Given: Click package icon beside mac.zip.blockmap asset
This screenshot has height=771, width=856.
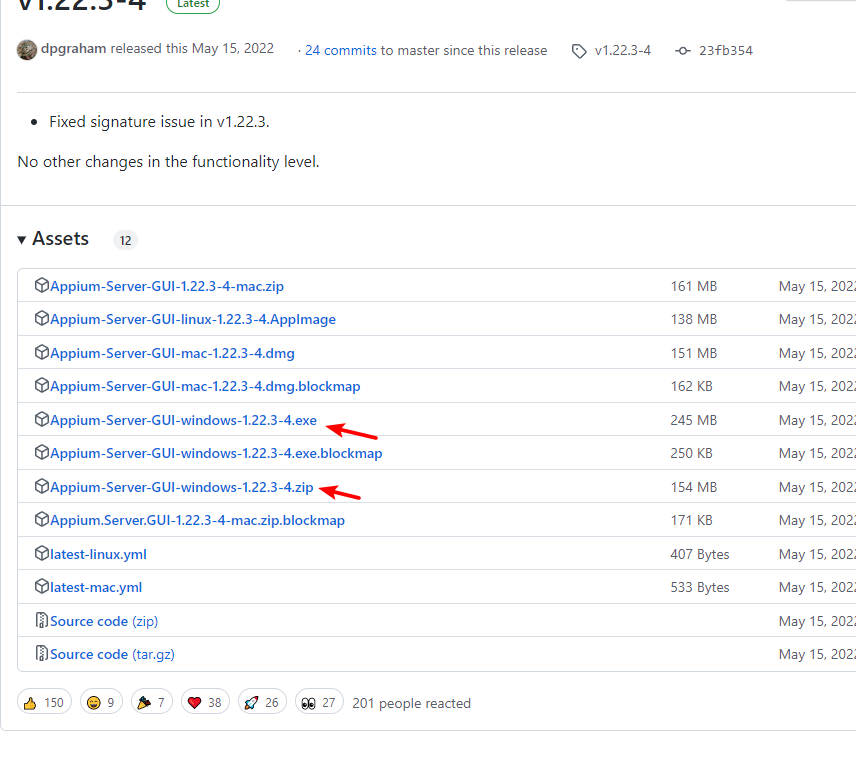Looking at the screenshot, I should click(x=41, y=519).
